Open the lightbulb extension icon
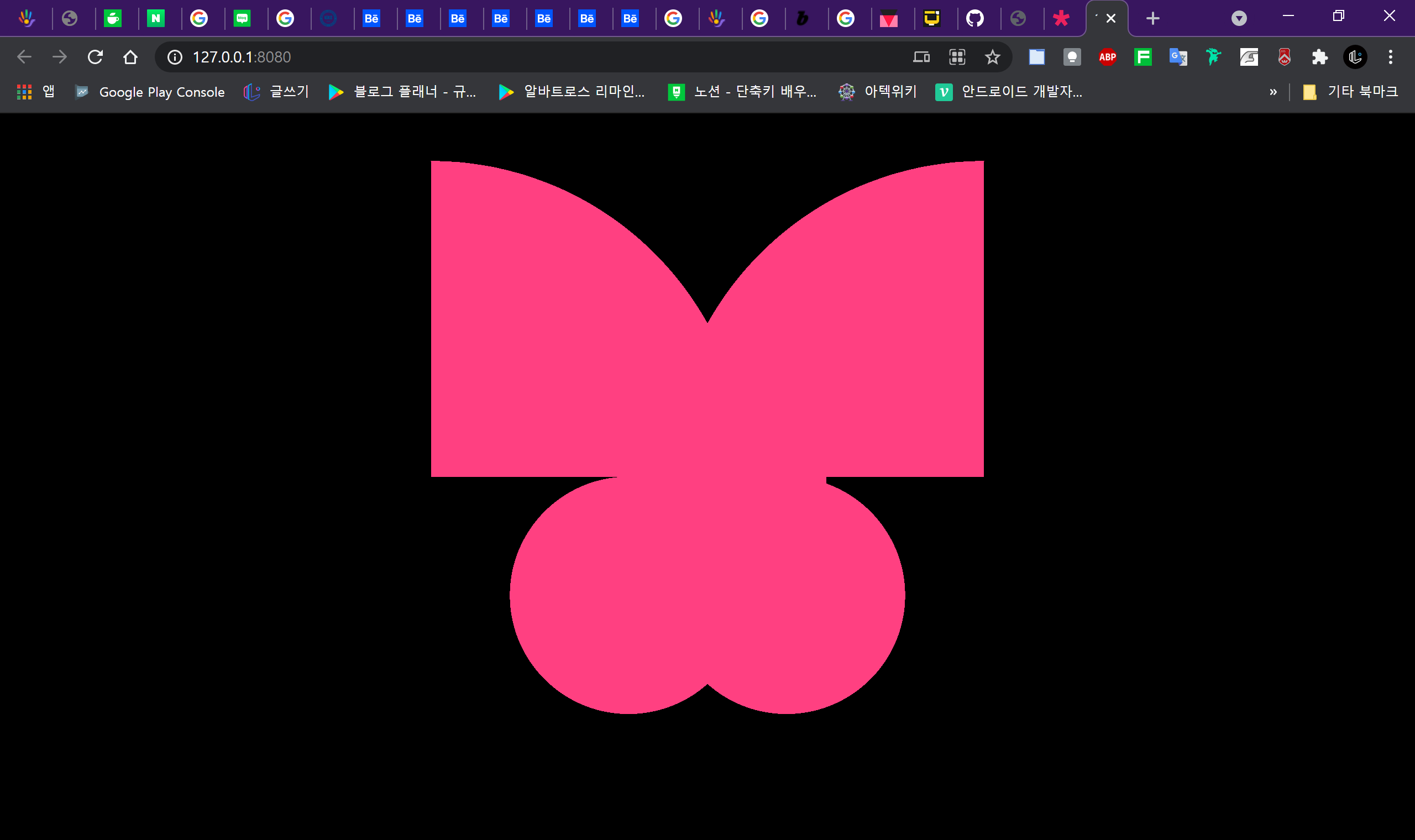This screenshot has height=840, width=1415. tap(1072, 57)
